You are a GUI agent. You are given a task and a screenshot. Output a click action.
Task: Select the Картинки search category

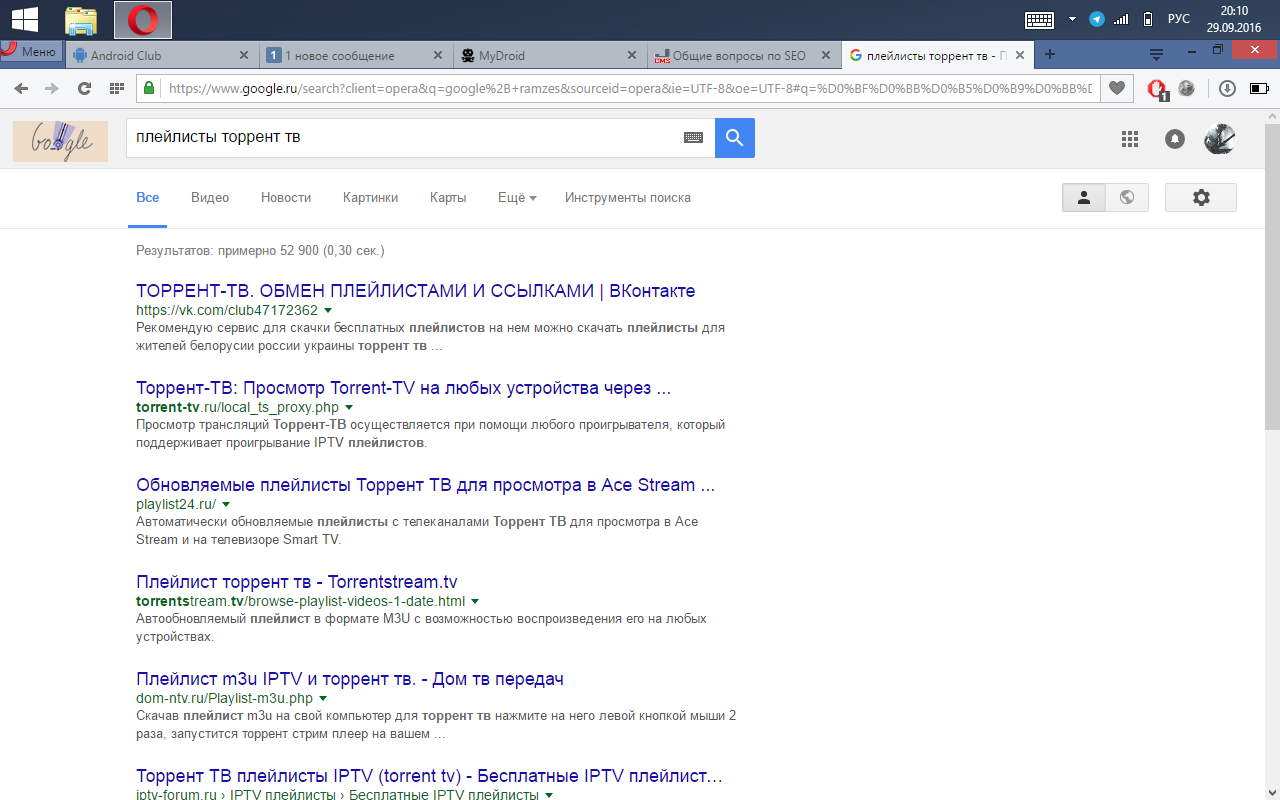370,198
